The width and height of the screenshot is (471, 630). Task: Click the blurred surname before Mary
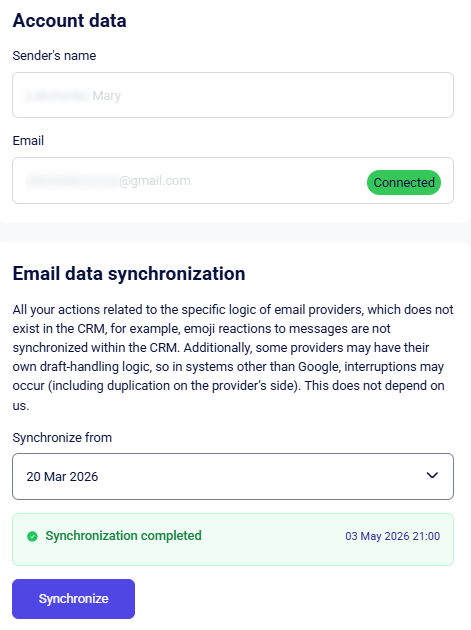(x=57, y=96)
